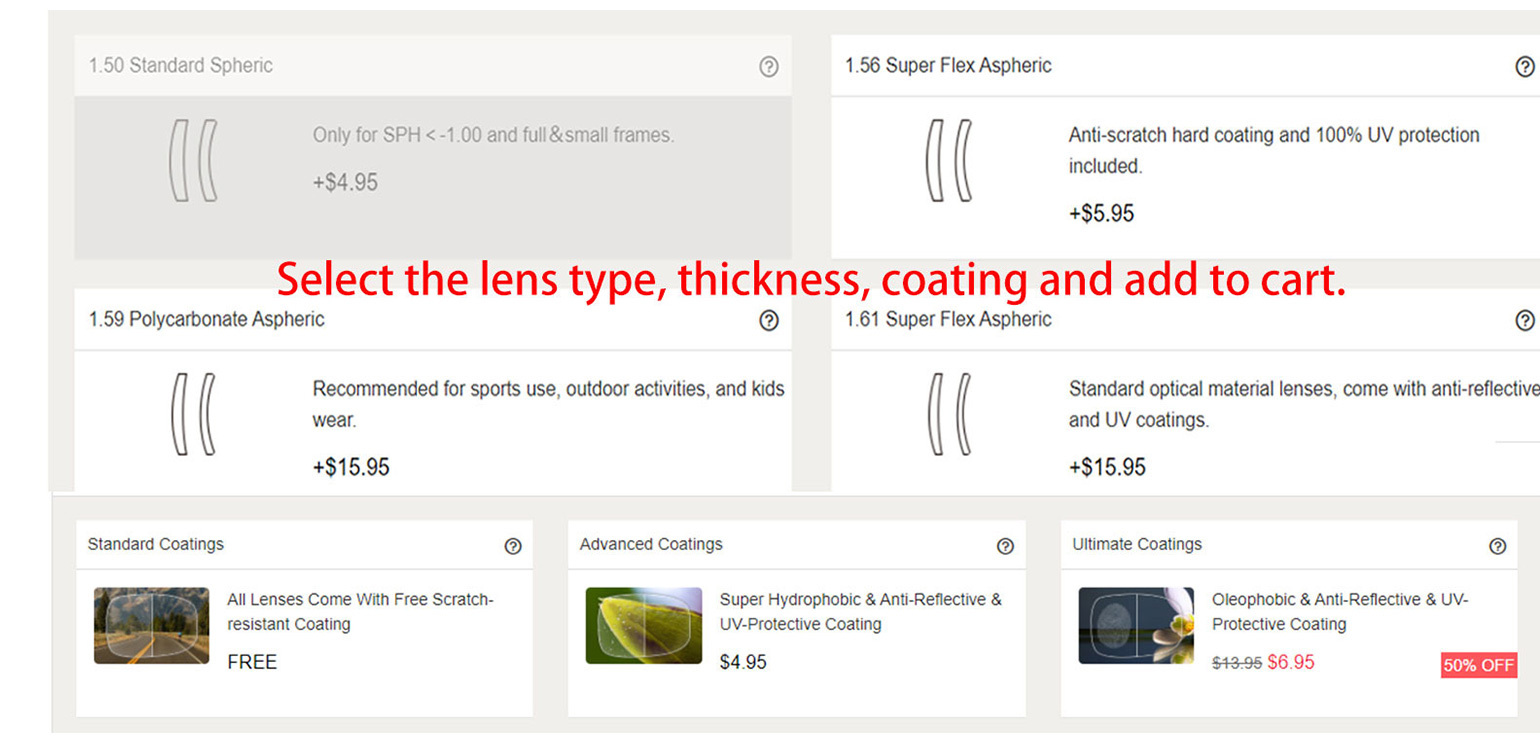Viewport: 1540px width, 743px height.
Task: Click the Standard Coatings road thumbnail
Action: click(x=151, y=626)
